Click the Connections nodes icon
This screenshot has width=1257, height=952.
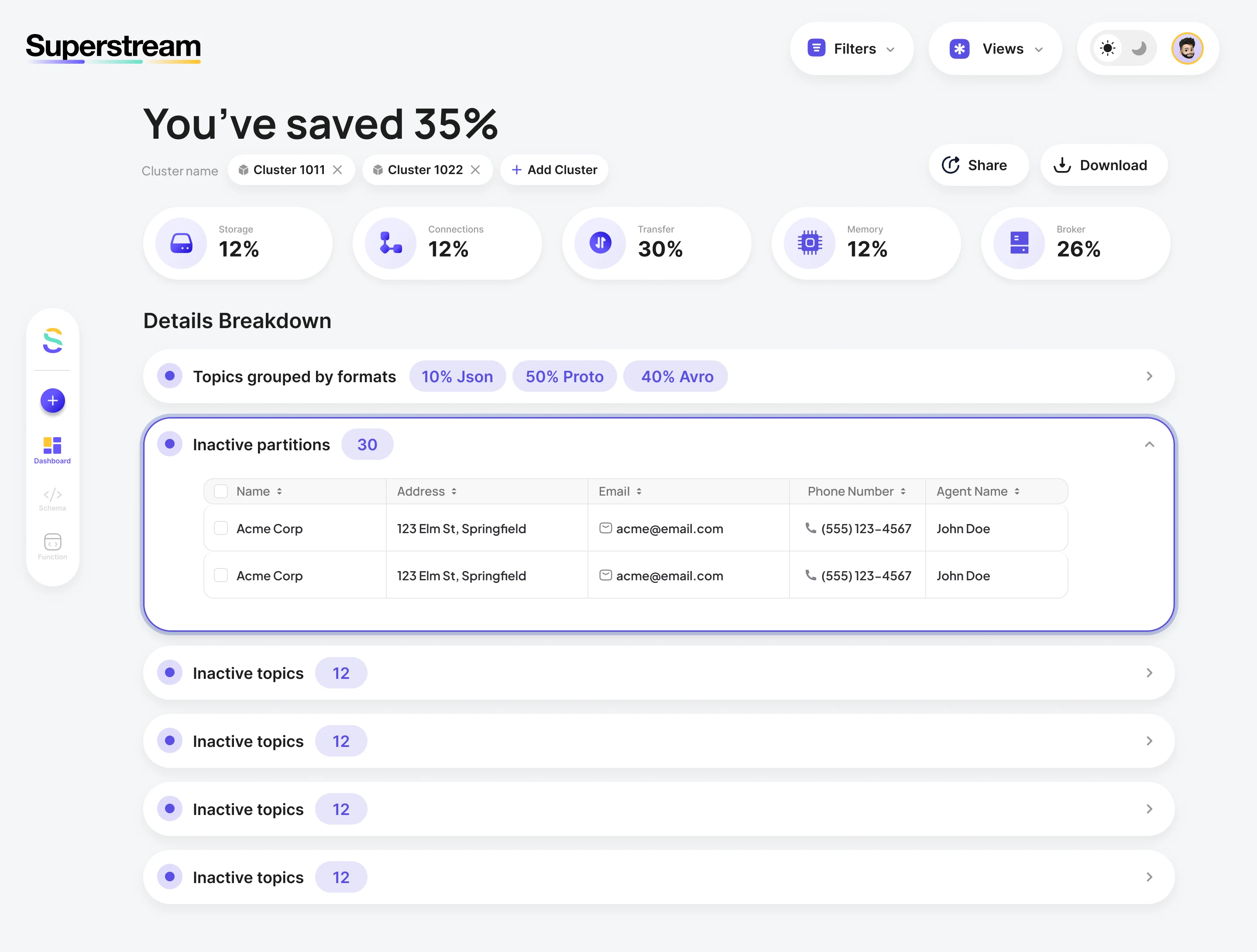pyautogui.click(x=390, y=243)
